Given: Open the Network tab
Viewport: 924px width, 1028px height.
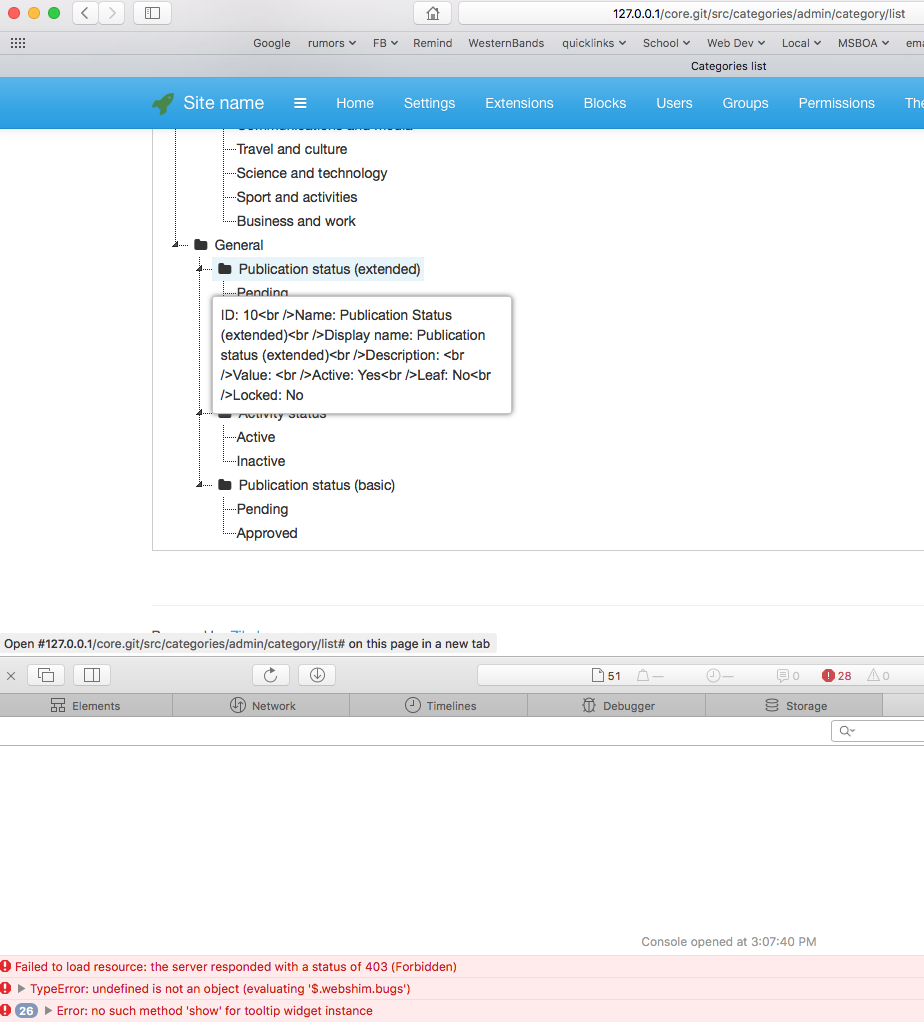Looking at the screenshot, I should [x=262, y=705].
